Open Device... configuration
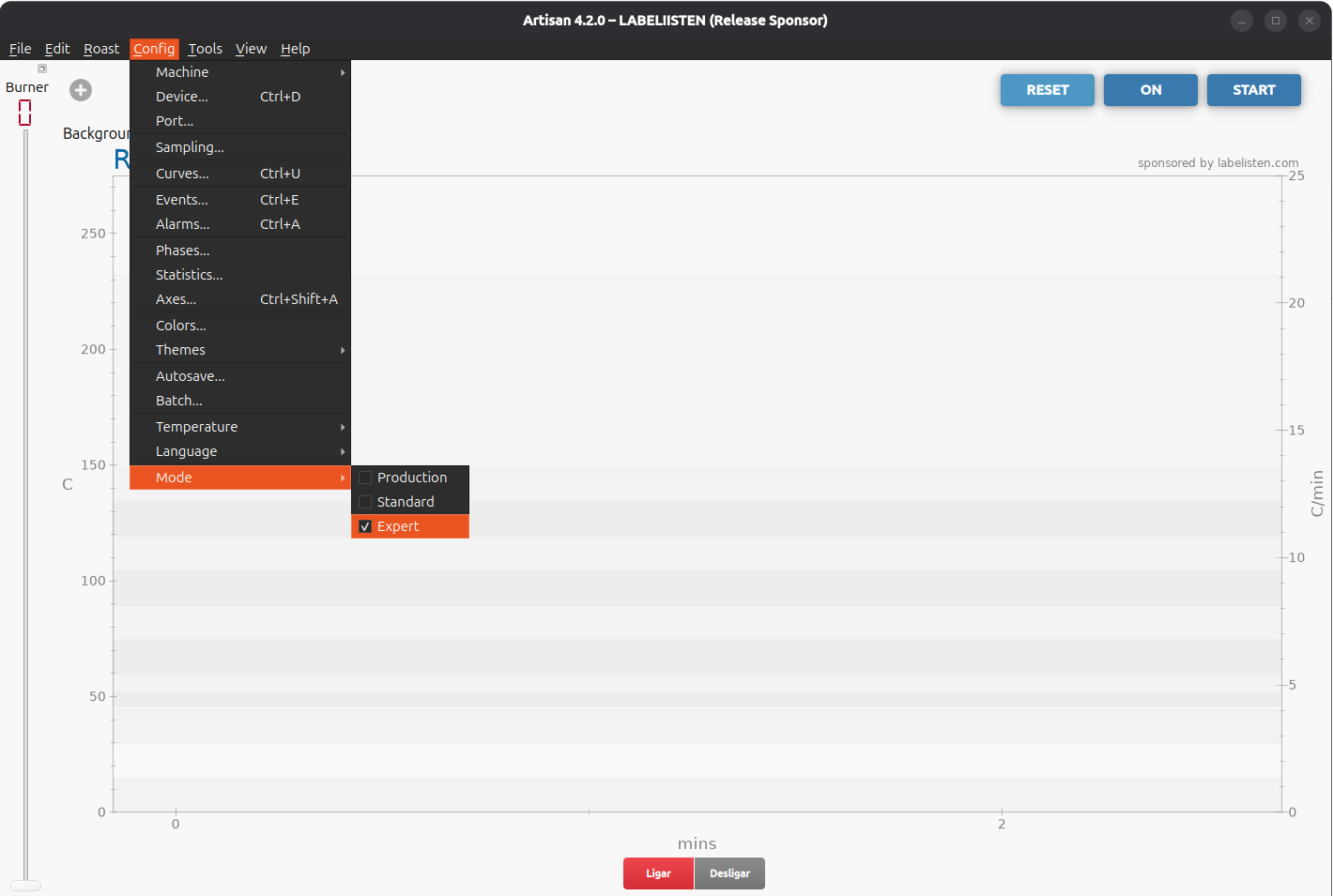Image resolution: width=1333 pixels, height=896 pixels. (x=240, y=97)
